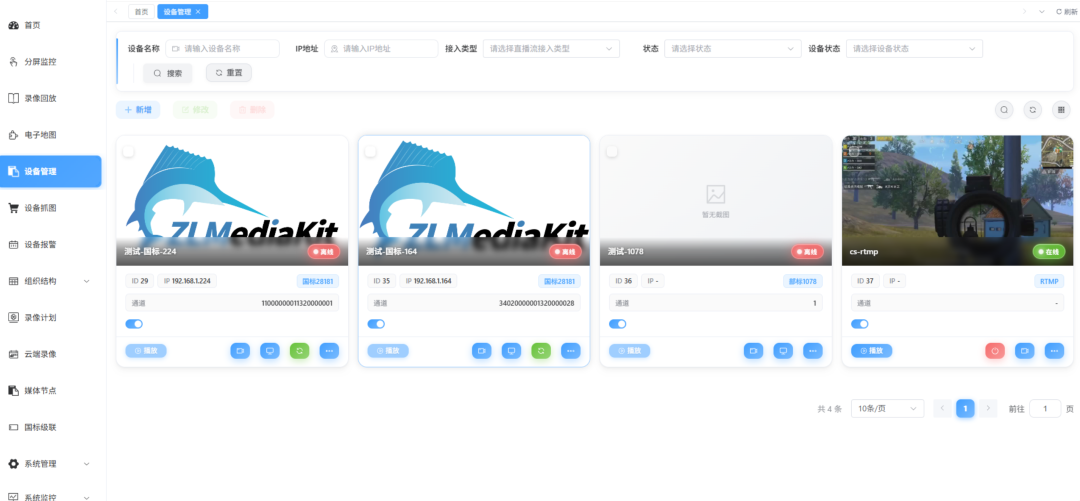Click the 播放 button on cs-rtmp card
This screenshot has height=501, width=1080.
(x=871, y=351)
